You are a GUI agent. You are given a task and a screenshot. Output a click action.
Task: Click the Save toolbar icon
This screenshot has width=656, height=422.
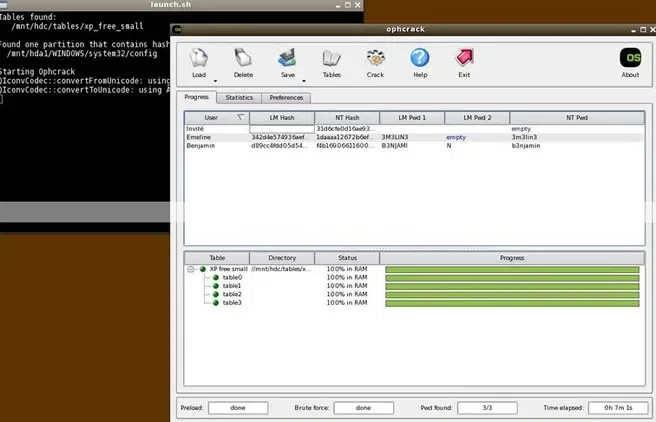(287, 58)
